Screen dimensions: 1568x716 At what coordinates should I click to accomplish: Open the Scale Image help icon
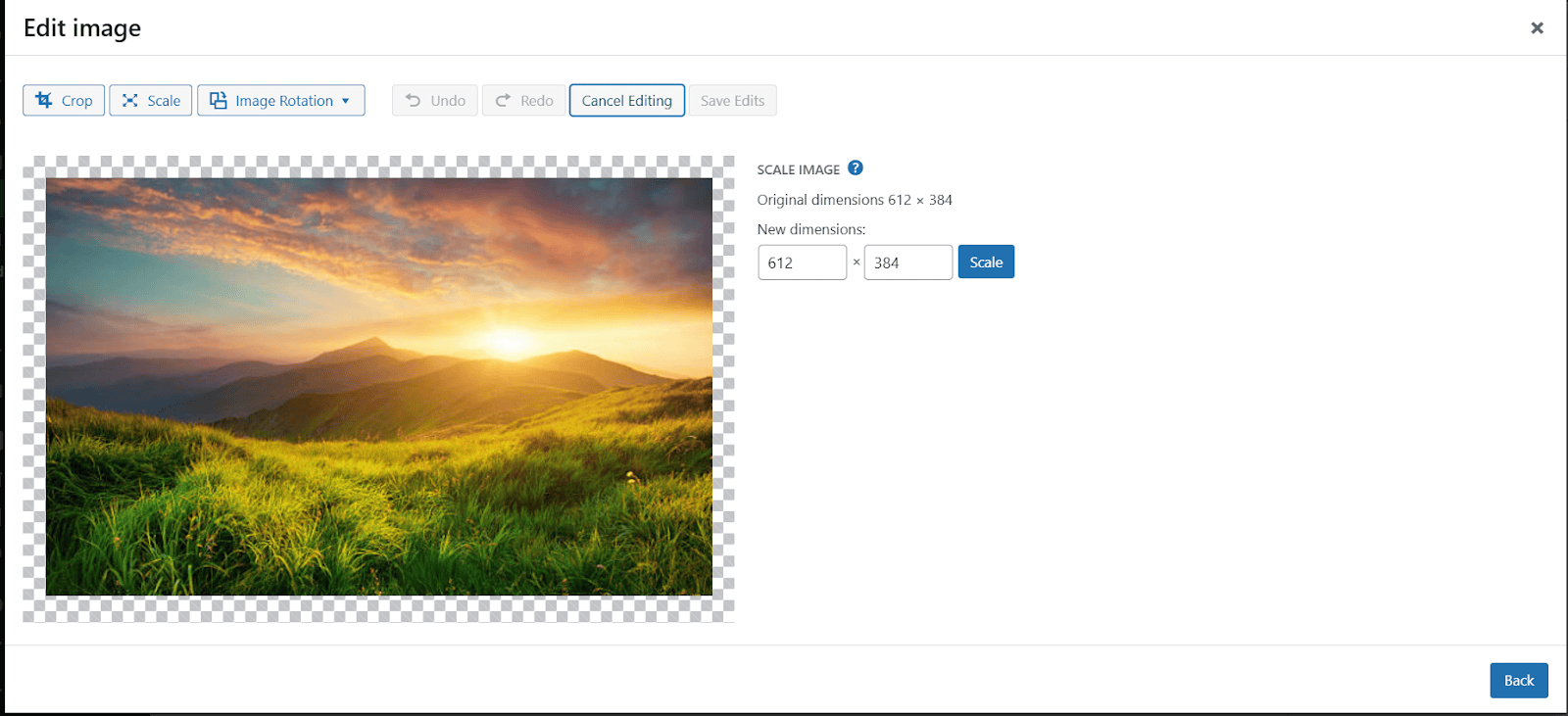coord(856,168)
